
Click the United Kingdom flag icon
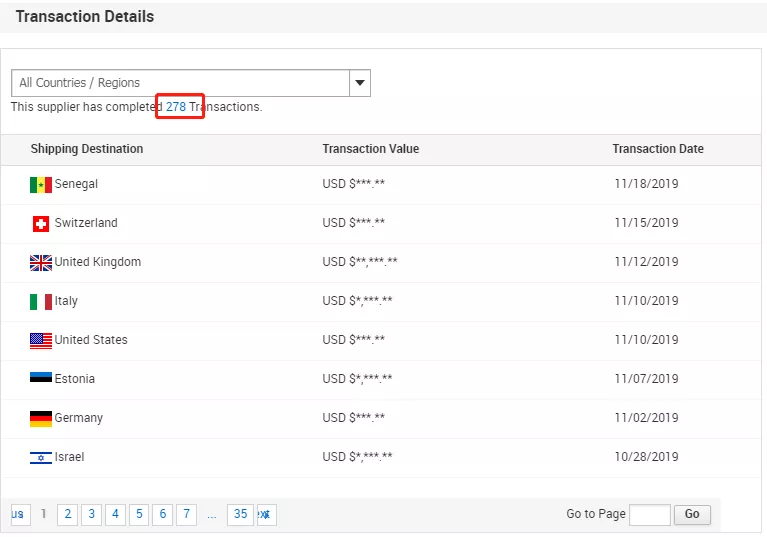(x=41, y=263)
